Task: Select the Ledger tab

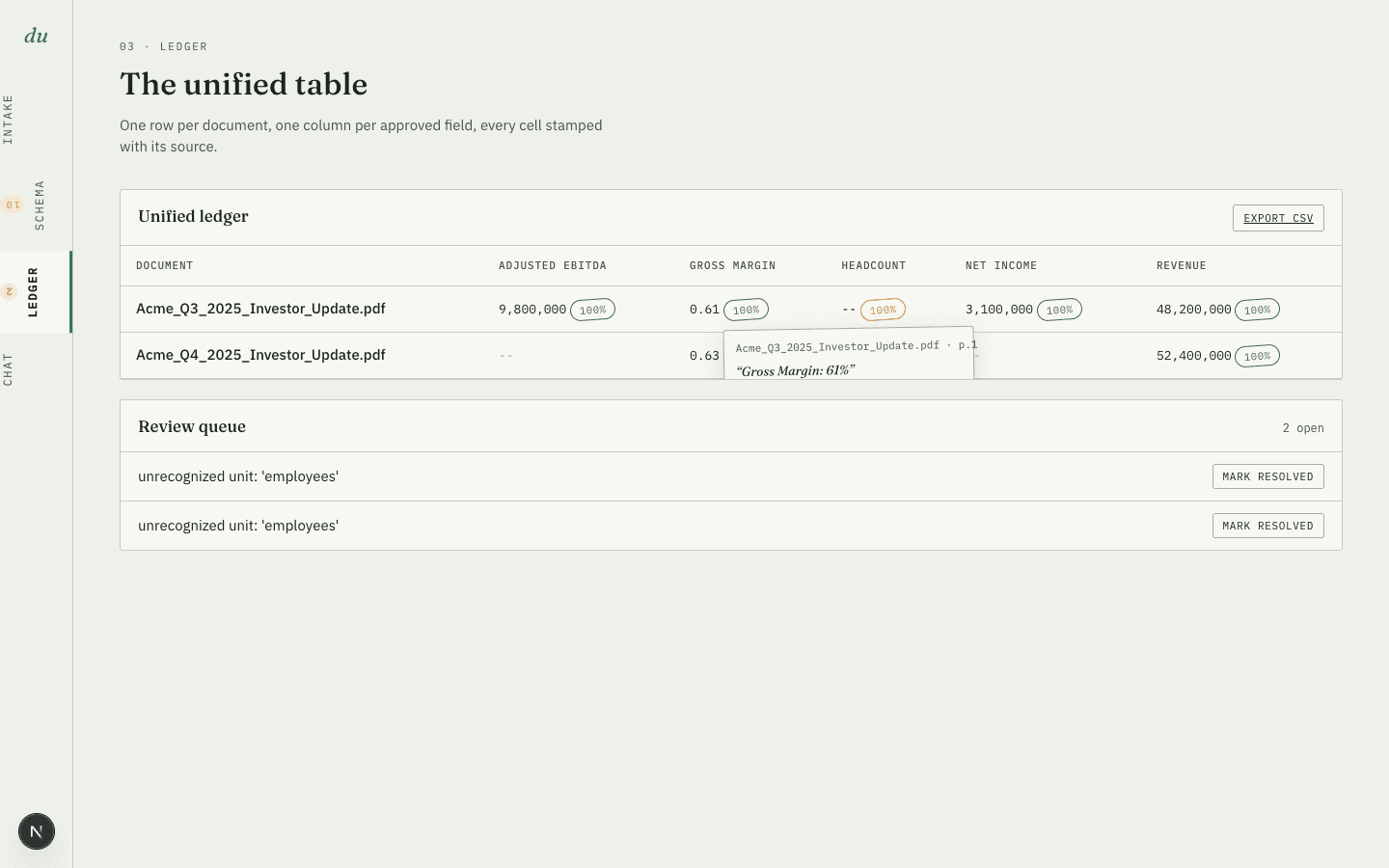Action: [34, 291]
